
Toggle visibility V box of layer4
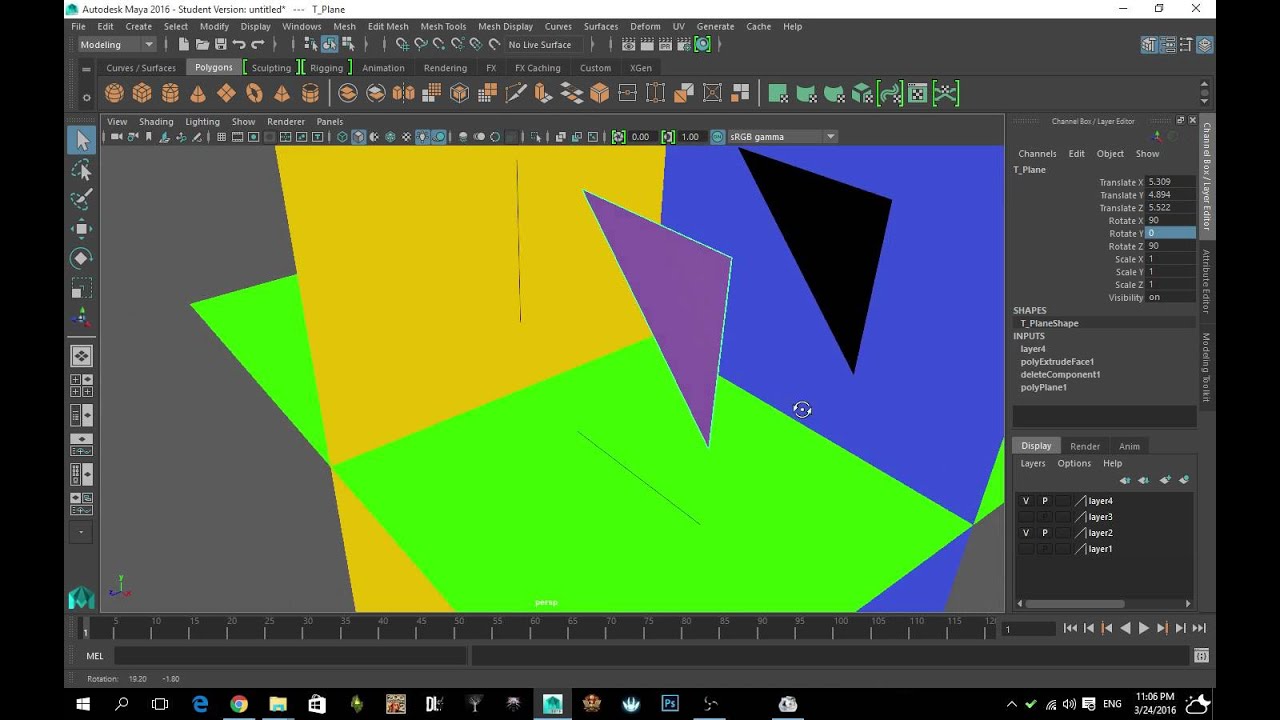(1026, 501)
